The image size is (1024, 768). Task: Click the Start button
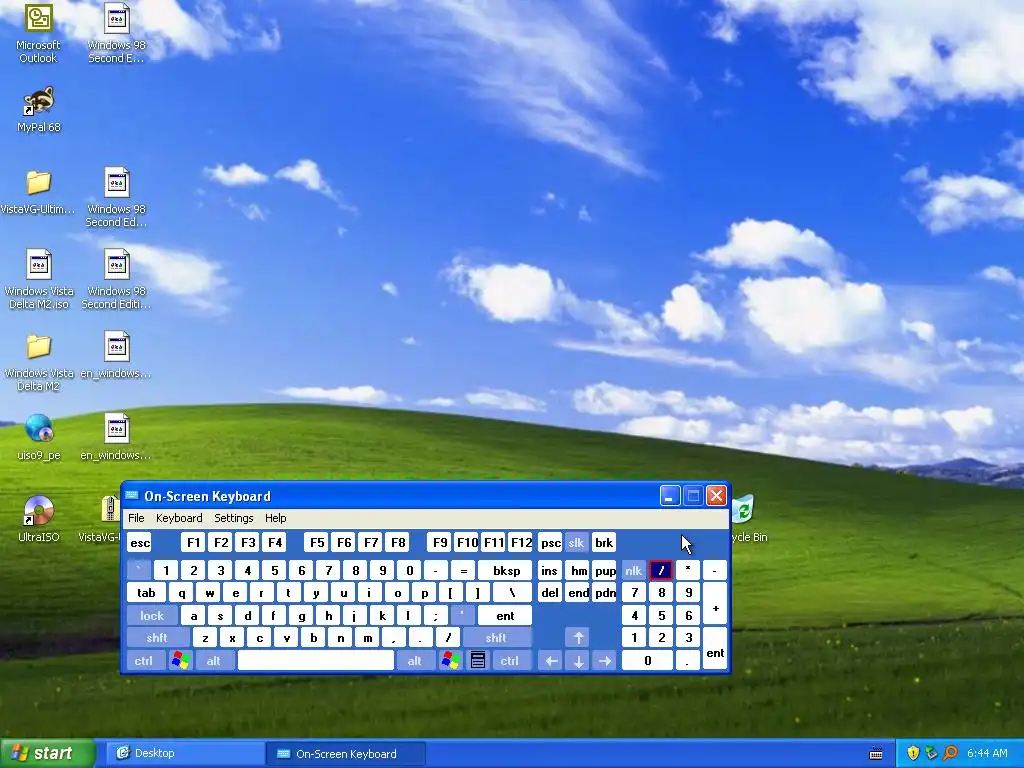[x=47, y=753]
